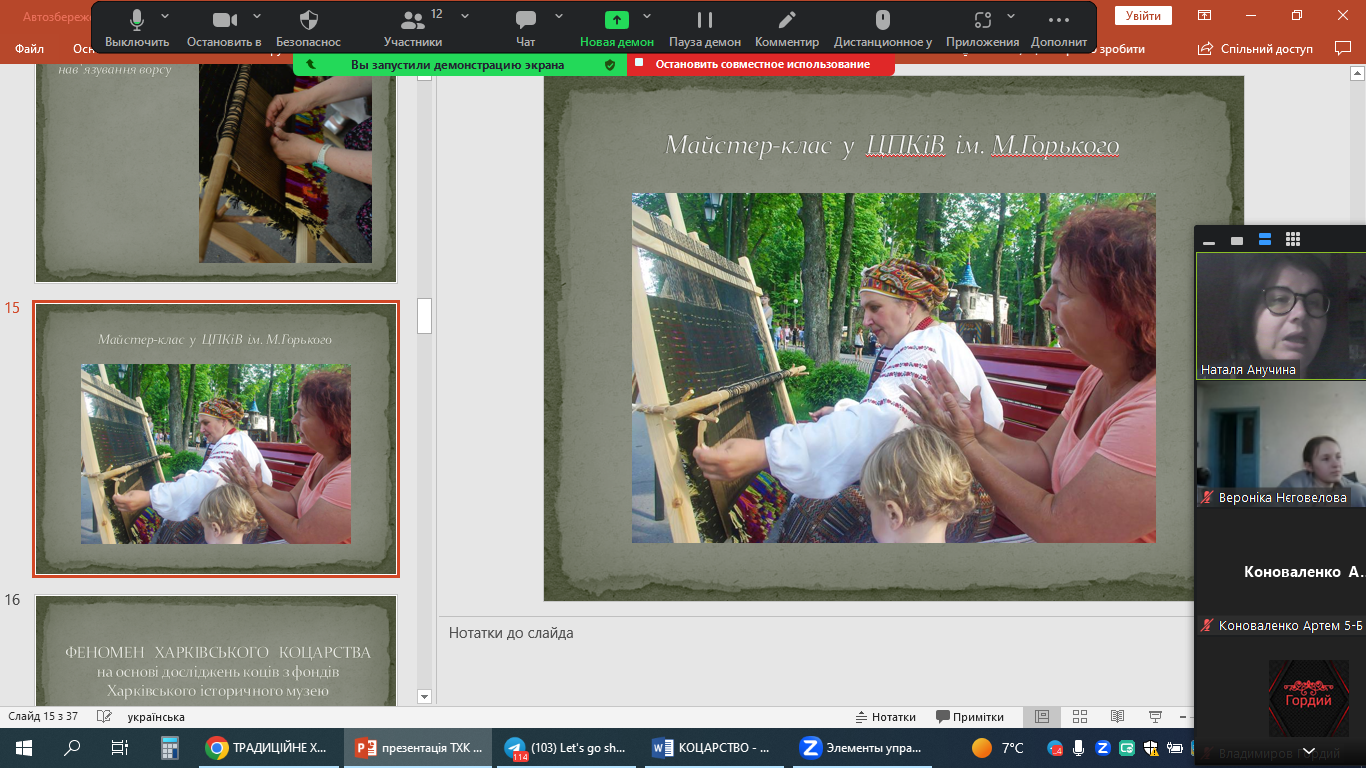The image size is (1366, 768).
Task: Click Windows Security tray icon
Action: pos(1150,747)
